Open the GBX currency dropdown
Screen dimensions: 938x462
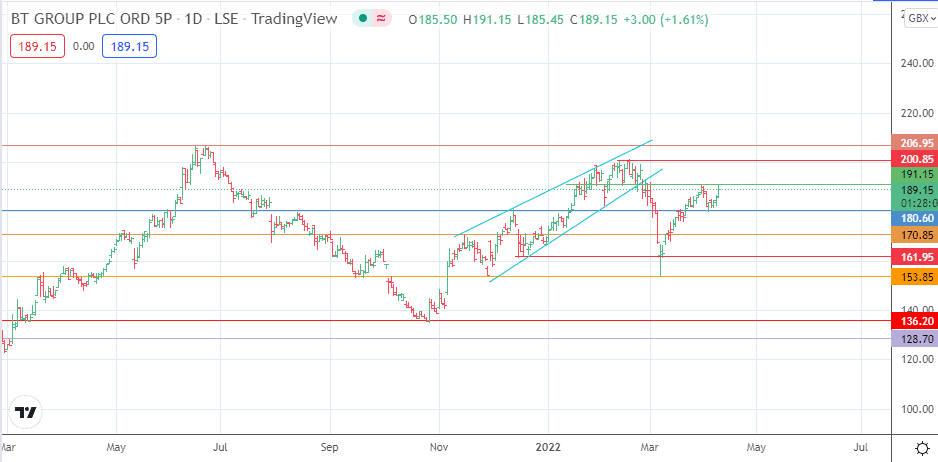921,19
